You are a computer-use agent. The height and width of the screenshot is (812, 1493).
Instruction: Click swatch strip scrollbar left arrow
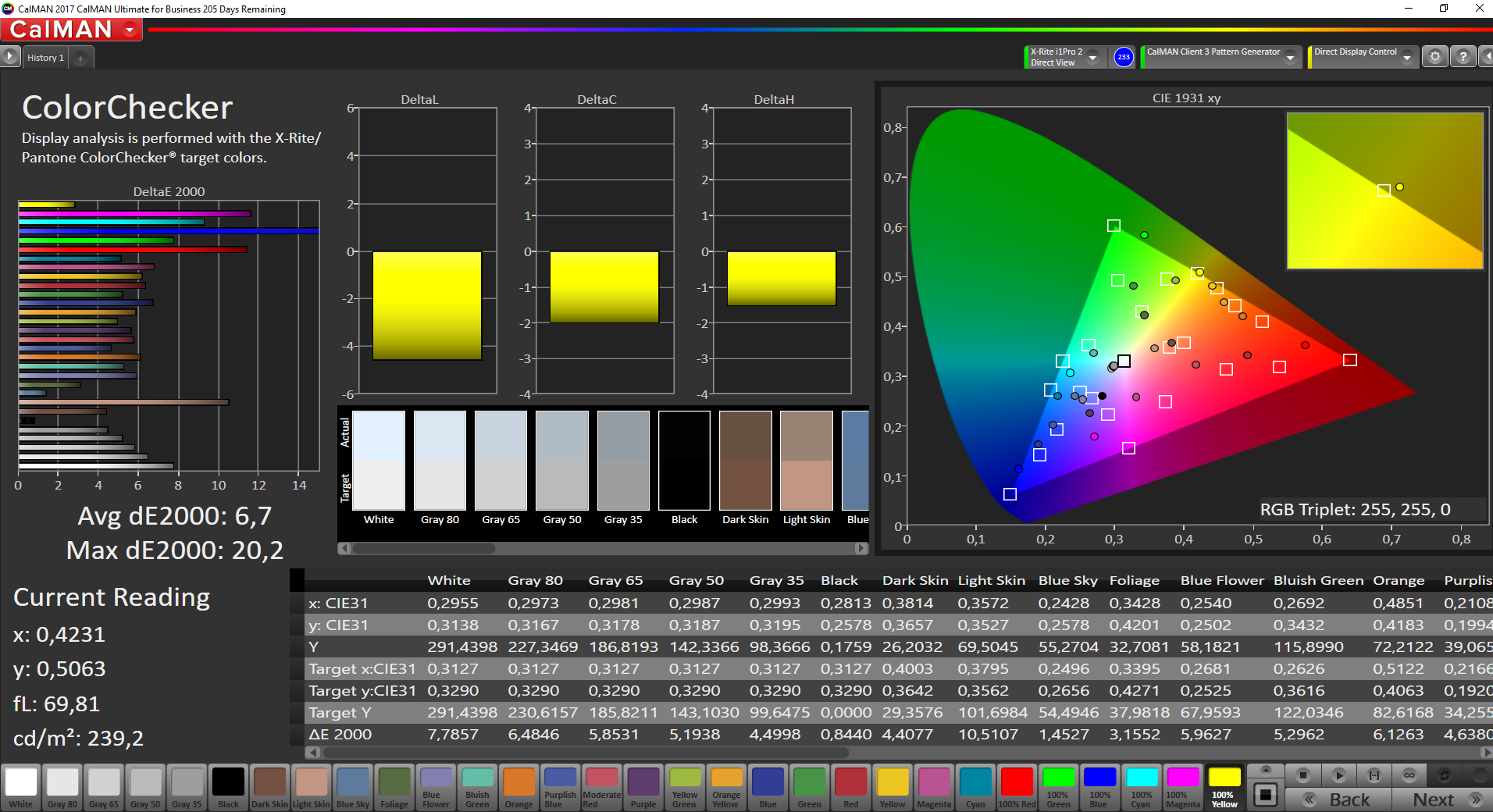click(344, 548)
